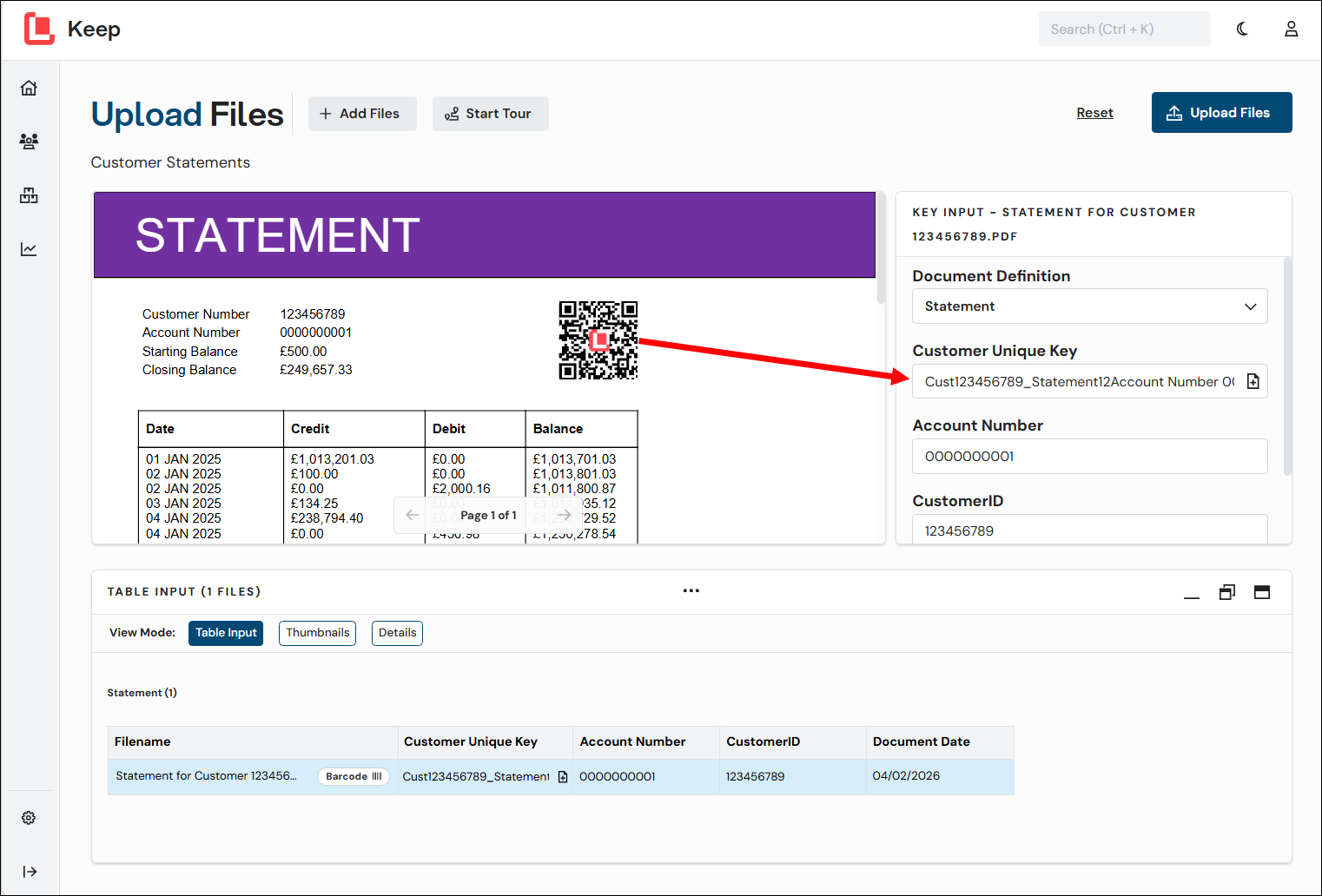
Task: Click the document preview scrollbar
Action: pos(881,247)
